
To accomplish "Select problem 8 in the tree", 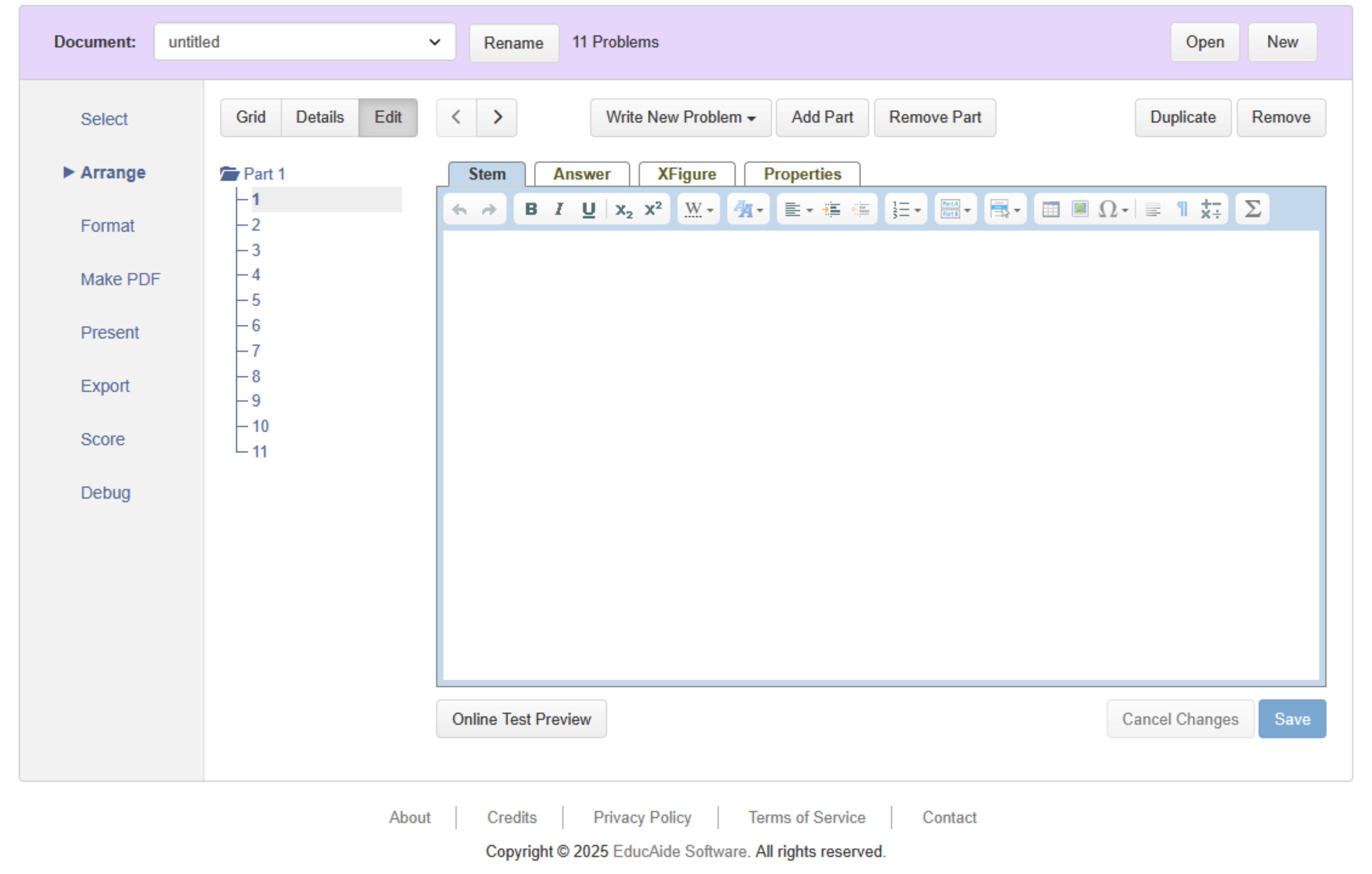I will point(256,376).
